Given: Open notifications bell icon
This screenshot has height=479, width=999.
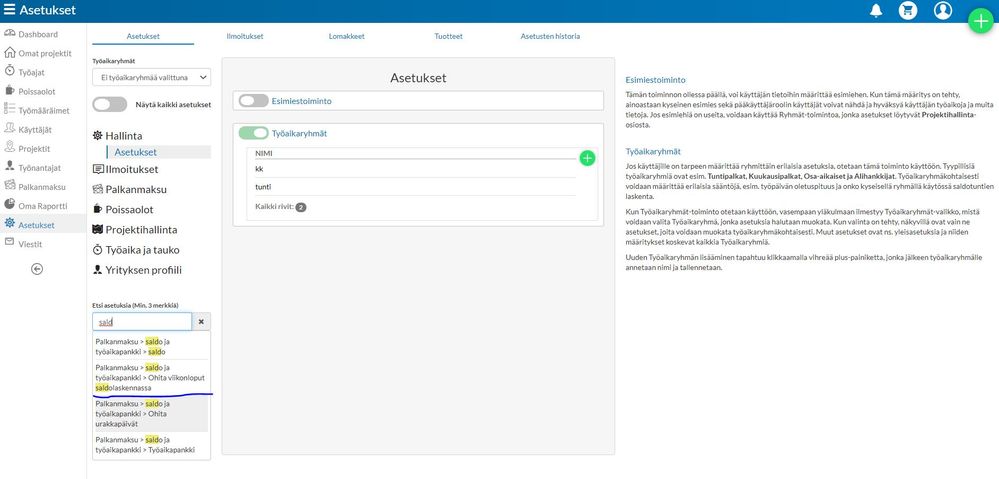Looking at the screenshot, I should [876, 10].
